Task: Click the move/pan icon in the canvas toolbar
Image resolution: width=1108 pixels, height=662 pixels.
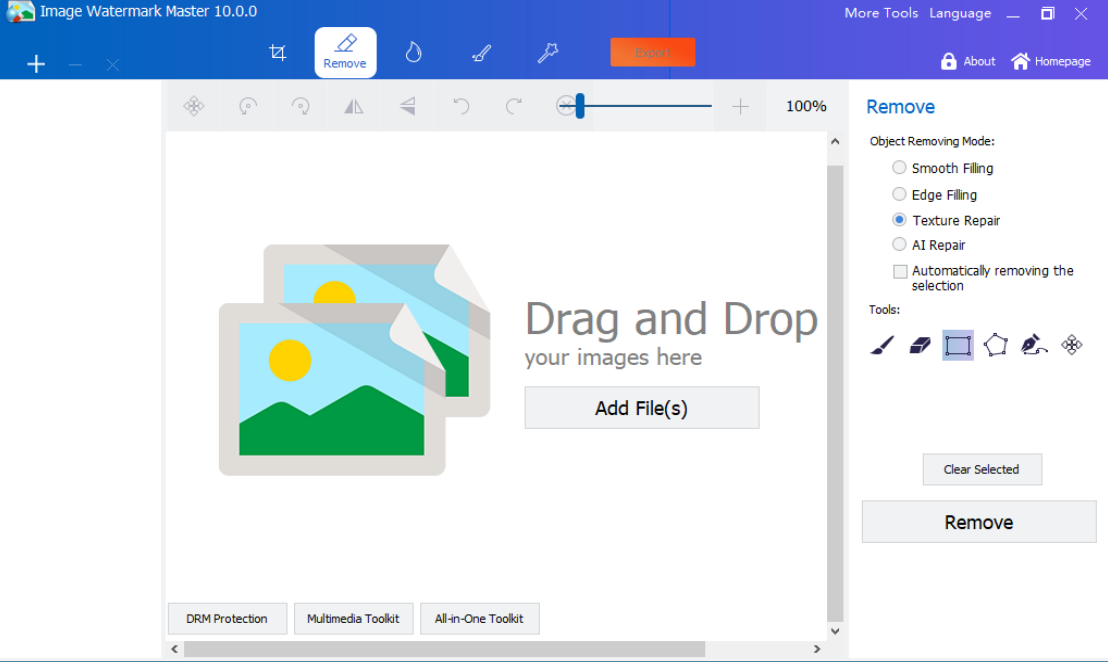Action: (194, 106)
